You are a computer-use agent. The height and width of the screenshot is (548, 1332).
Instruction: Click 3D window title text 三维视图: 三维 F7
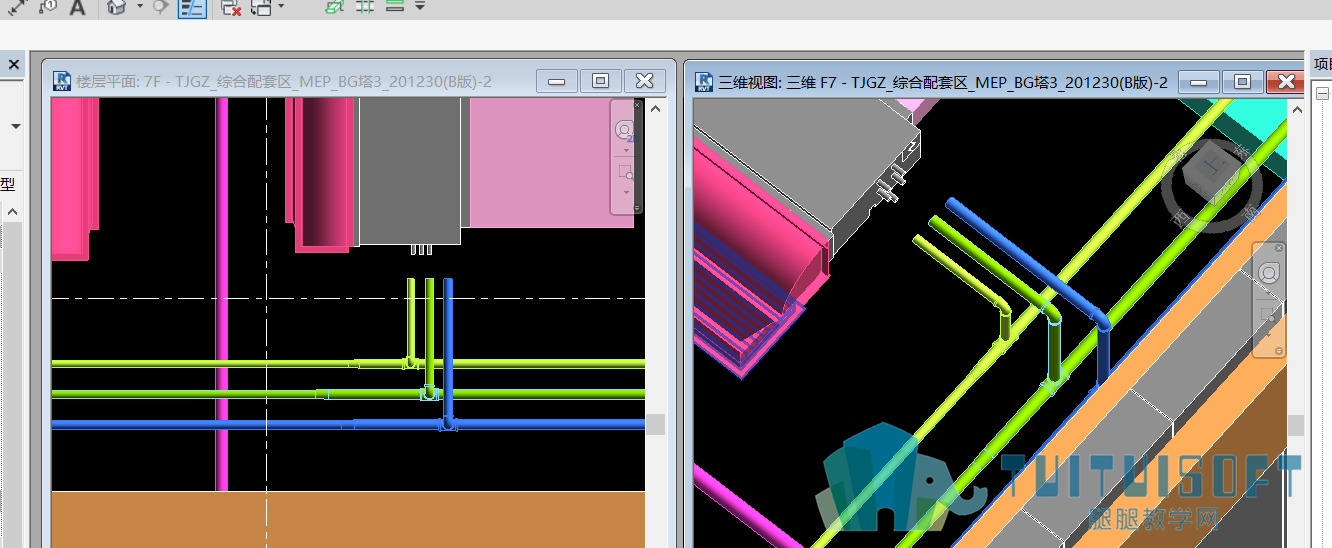click(776, 82)
